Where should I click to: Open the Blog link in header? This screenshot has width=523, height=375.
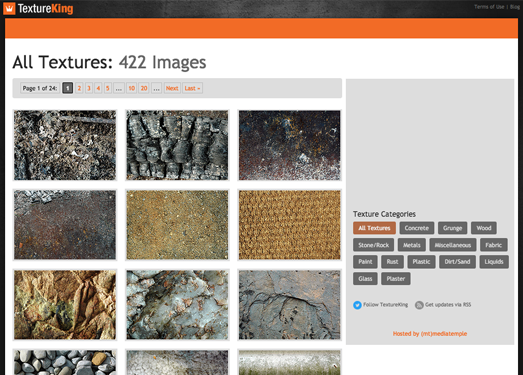pos(515,7)
